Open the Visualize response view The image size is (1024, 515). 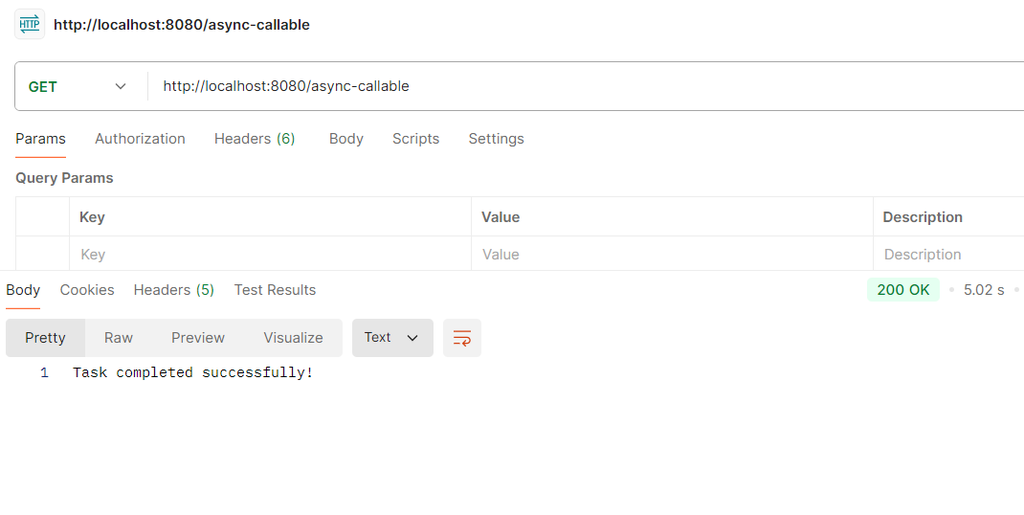click(293, 338)
